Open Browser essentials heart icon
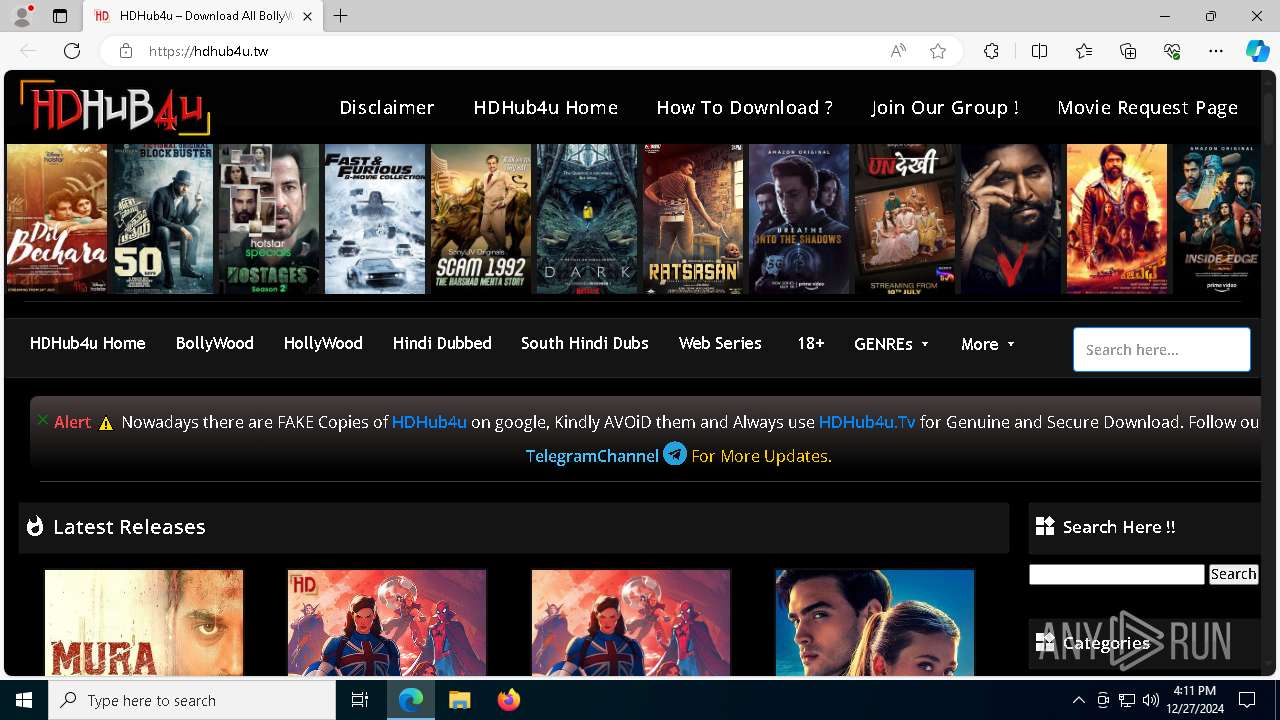This screenshot has width=1280, height=720. point(1172,51)
